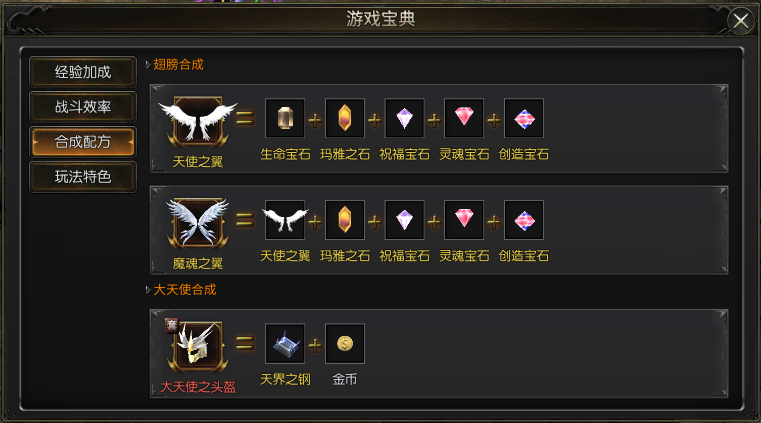The image size is (761, 423).
Task: Click the 魔魂之翼 result wings icon
Action: [x=198, y=223]
